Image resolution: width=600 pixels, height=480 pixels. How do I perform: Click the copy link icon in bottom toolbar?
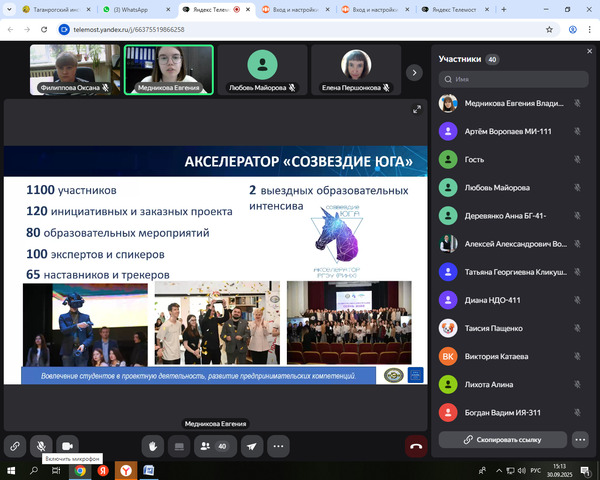15,446
